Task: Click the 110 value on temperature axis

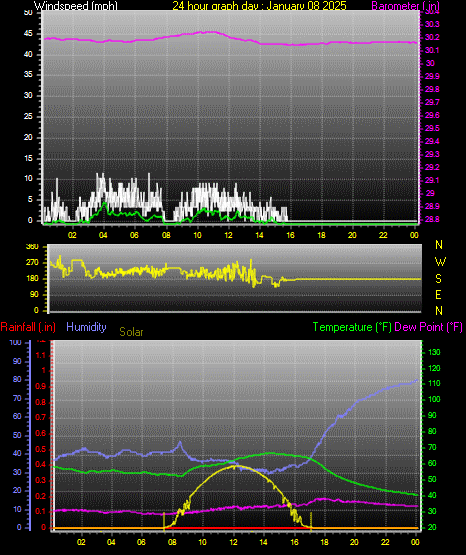Action: [x=434, y=383]
